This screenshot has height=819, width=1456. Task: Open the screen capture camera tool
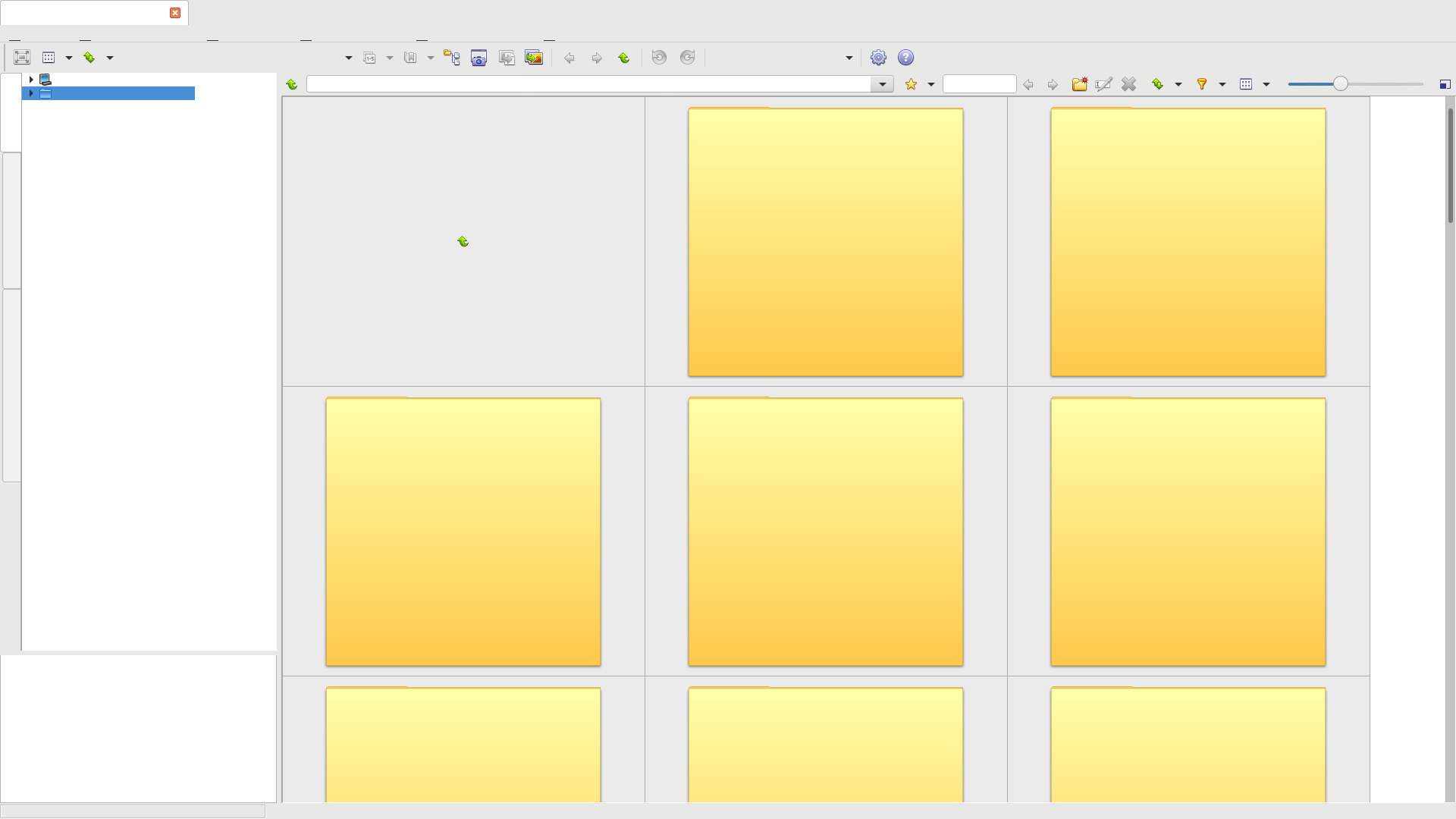[479, 58]
